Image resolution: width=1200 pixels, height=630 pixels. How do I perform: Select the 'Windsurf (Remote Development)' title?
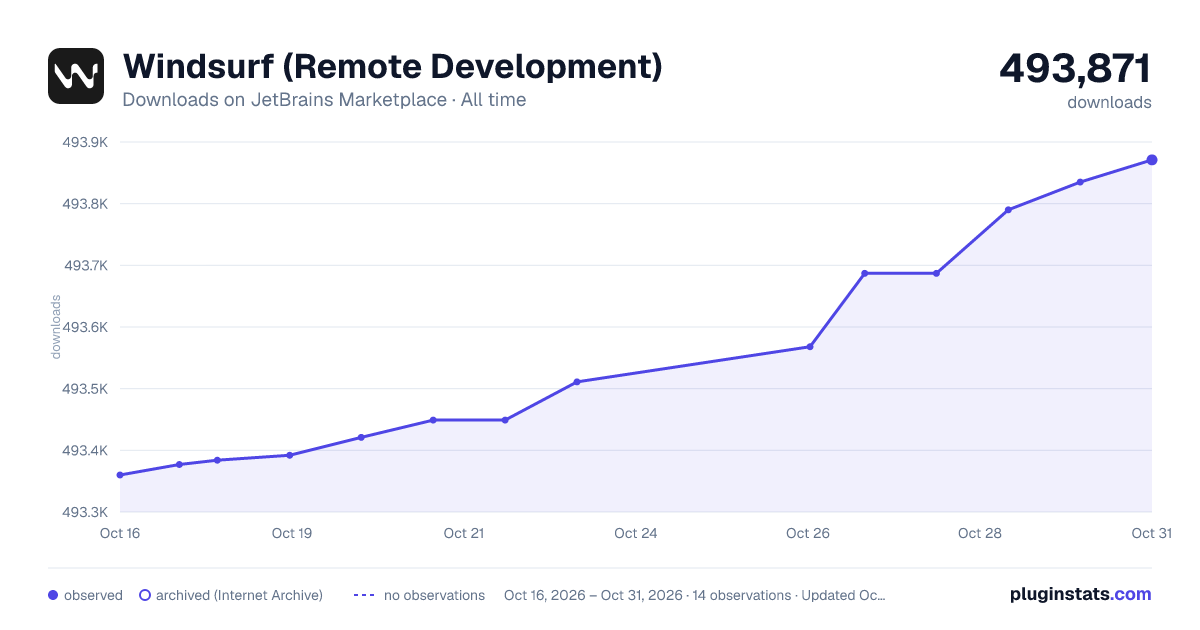coord(392,67)
